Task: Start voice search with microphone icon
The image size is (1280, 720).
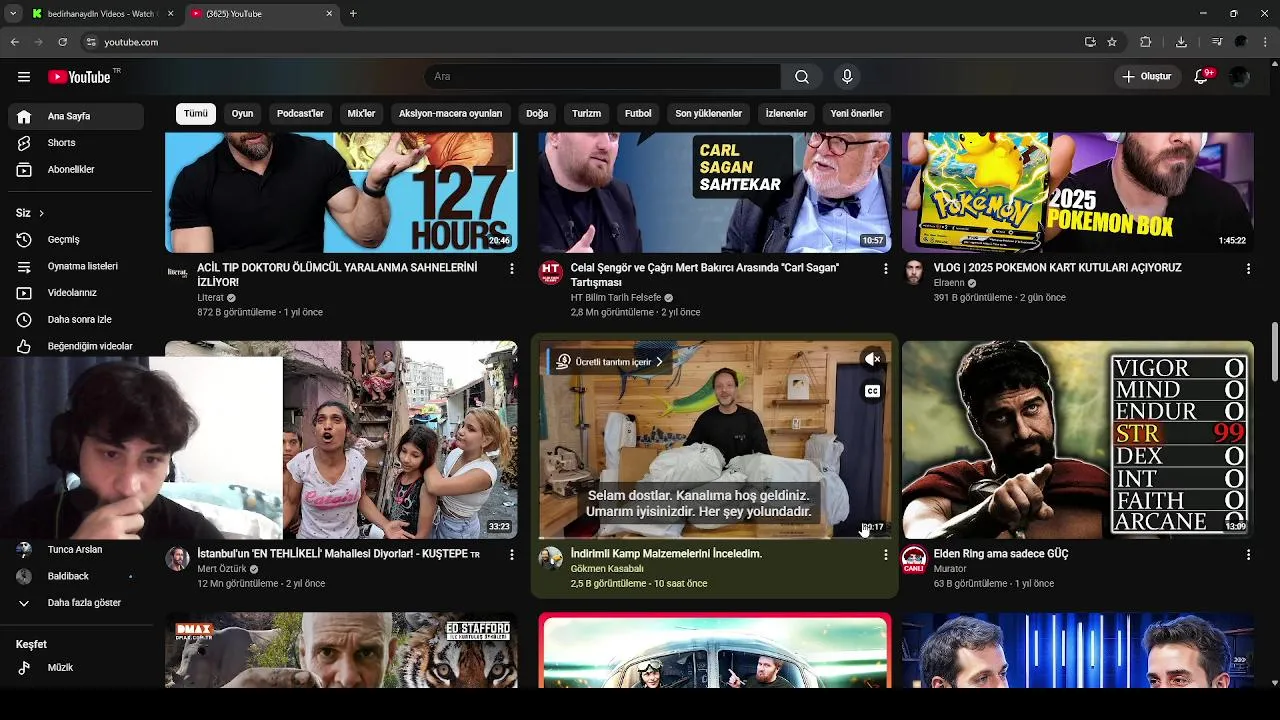Action: tap(847, 77)
